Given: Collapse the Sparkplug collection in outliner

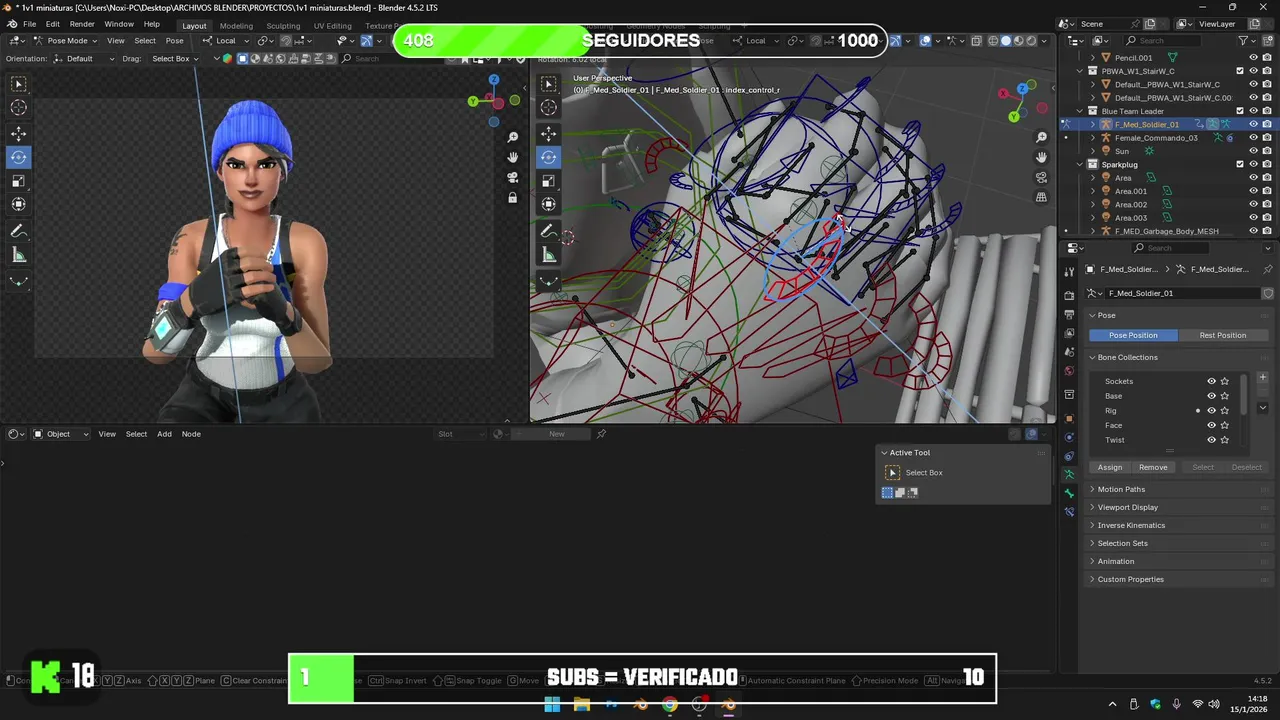Looking at the screenshot, I should click(x=1080, y=164).
